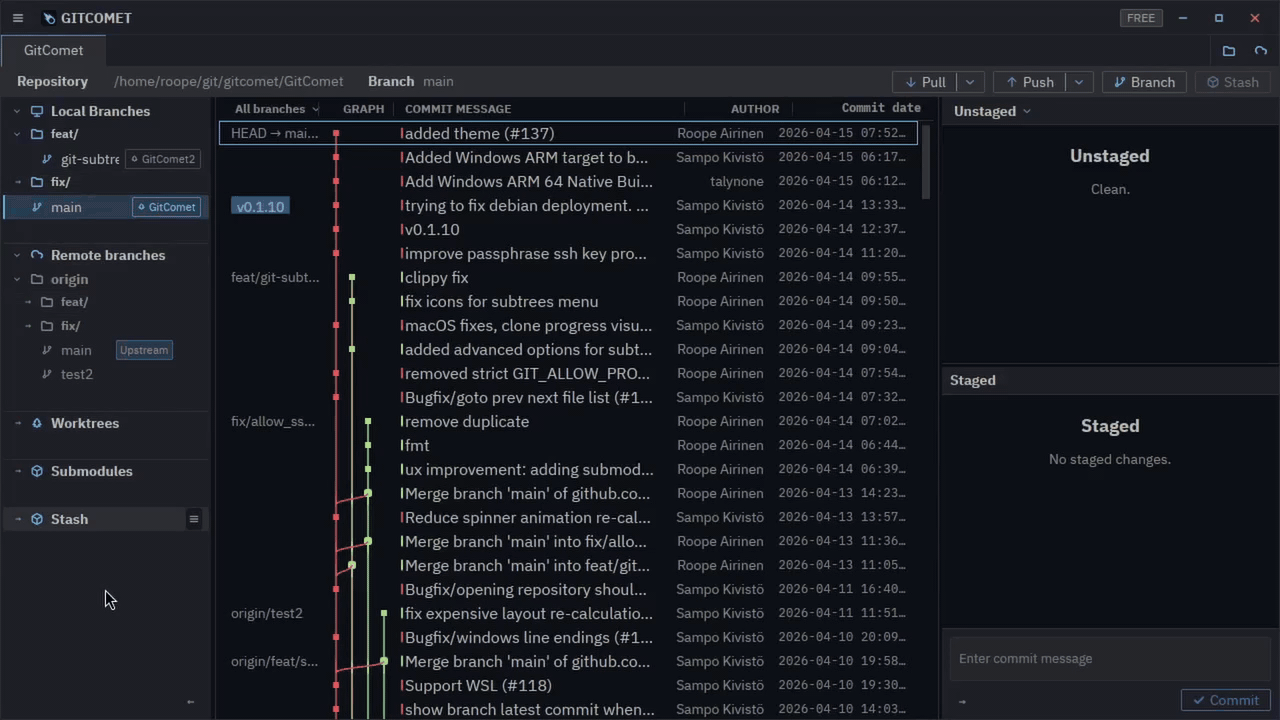The width and height of the screenshot is (1280, 720).
Task: Collapse the sidebar with the left arrow
Action: 191,701
